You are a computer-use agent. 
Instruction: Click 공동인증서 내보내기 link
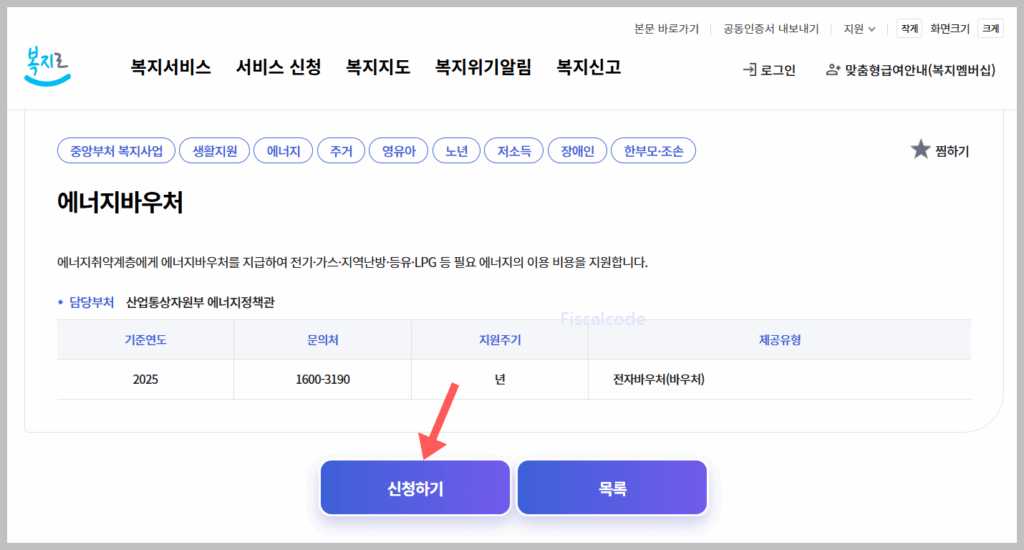tap(771, 29)
